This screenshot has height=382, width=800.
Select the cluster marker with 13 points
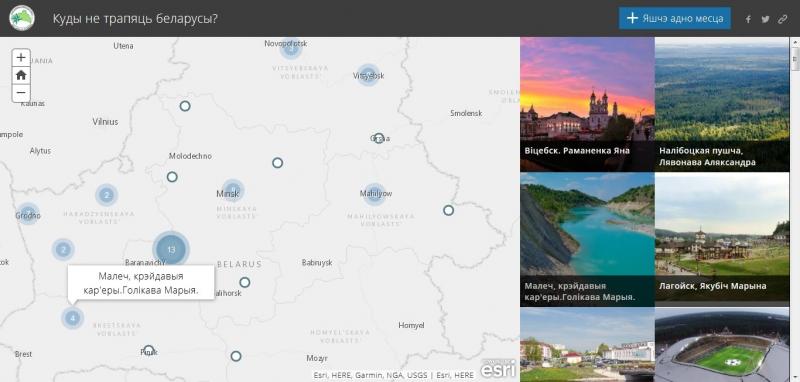[x=171, y=249]
